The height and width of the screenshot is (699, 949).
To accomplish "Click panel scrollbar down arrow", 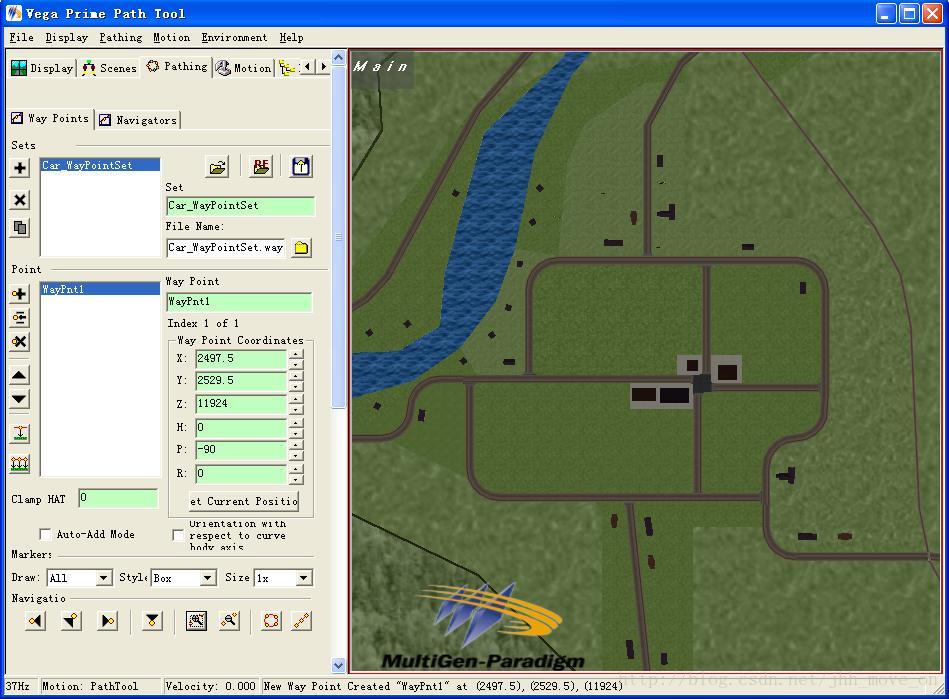I will point(339,665).
